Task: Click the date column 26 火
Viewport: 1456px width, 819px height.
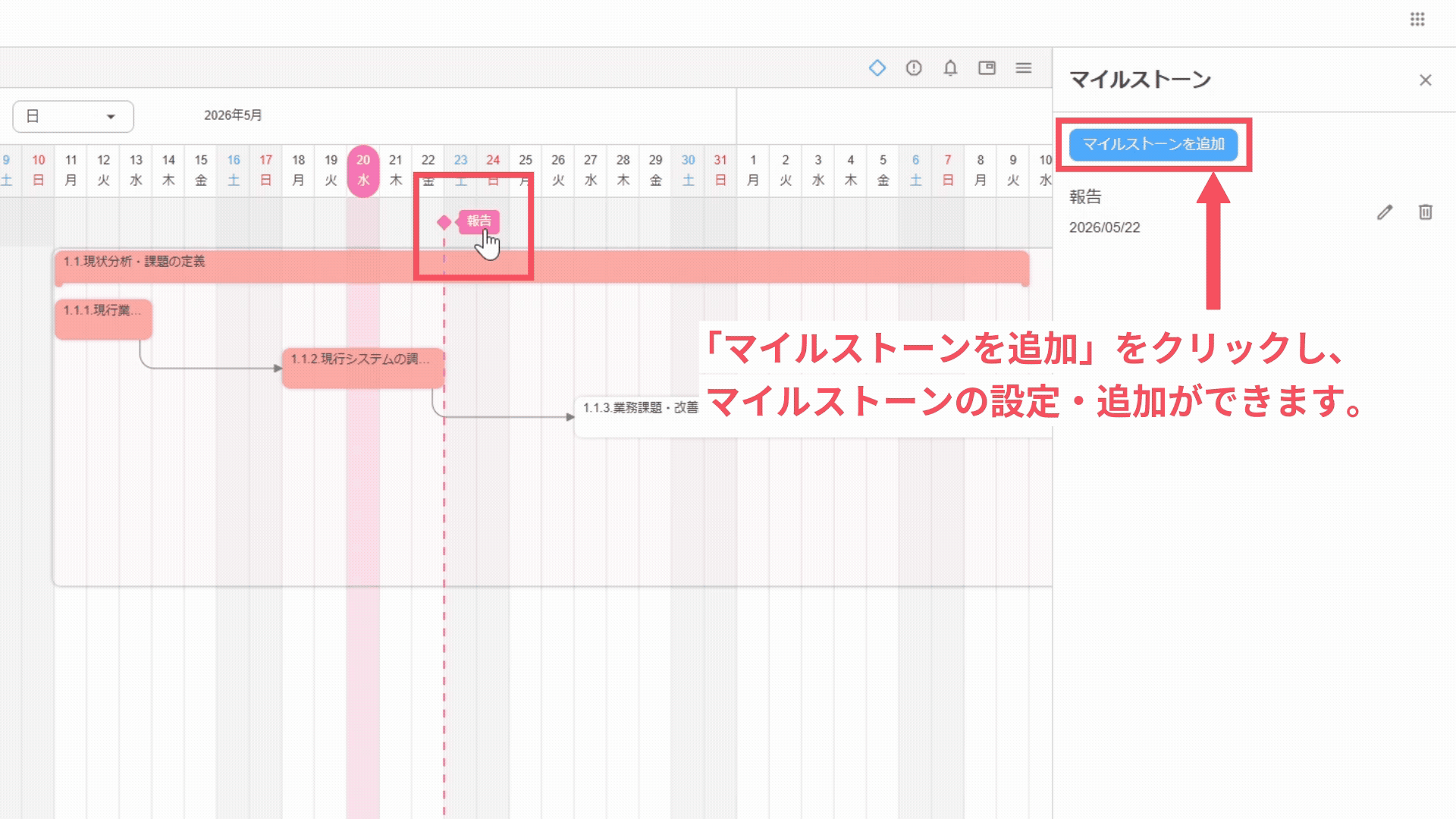Action: pyautogui.click(x=558, y=171)
